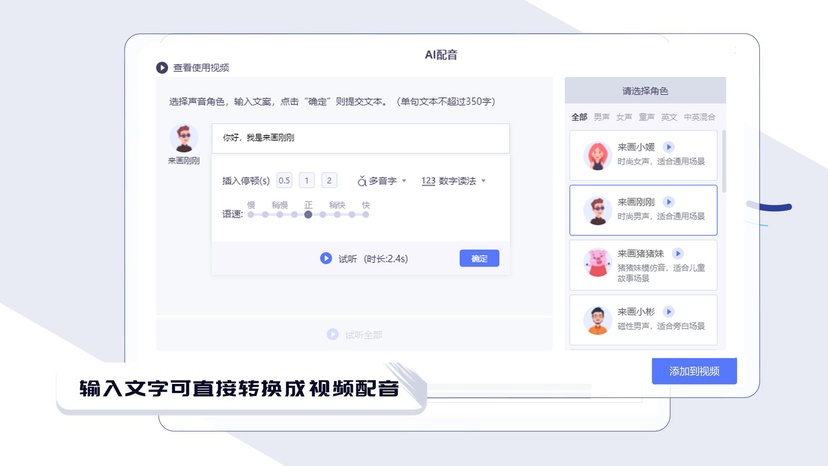
Task: Insert a 1 second pause
Action: [307, 181]
